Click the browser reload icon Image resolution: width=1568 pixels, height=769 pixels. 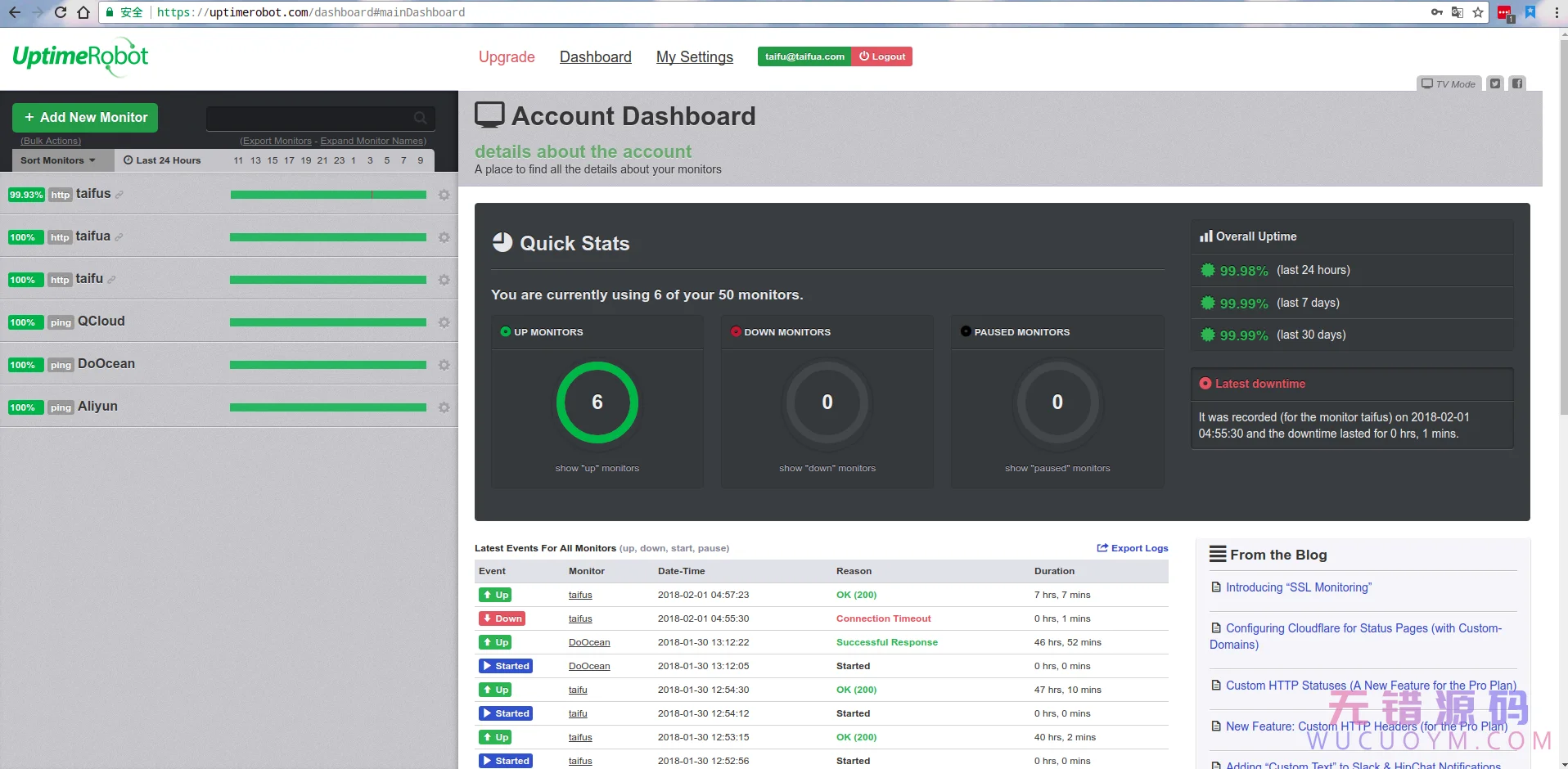coord(61,12)
